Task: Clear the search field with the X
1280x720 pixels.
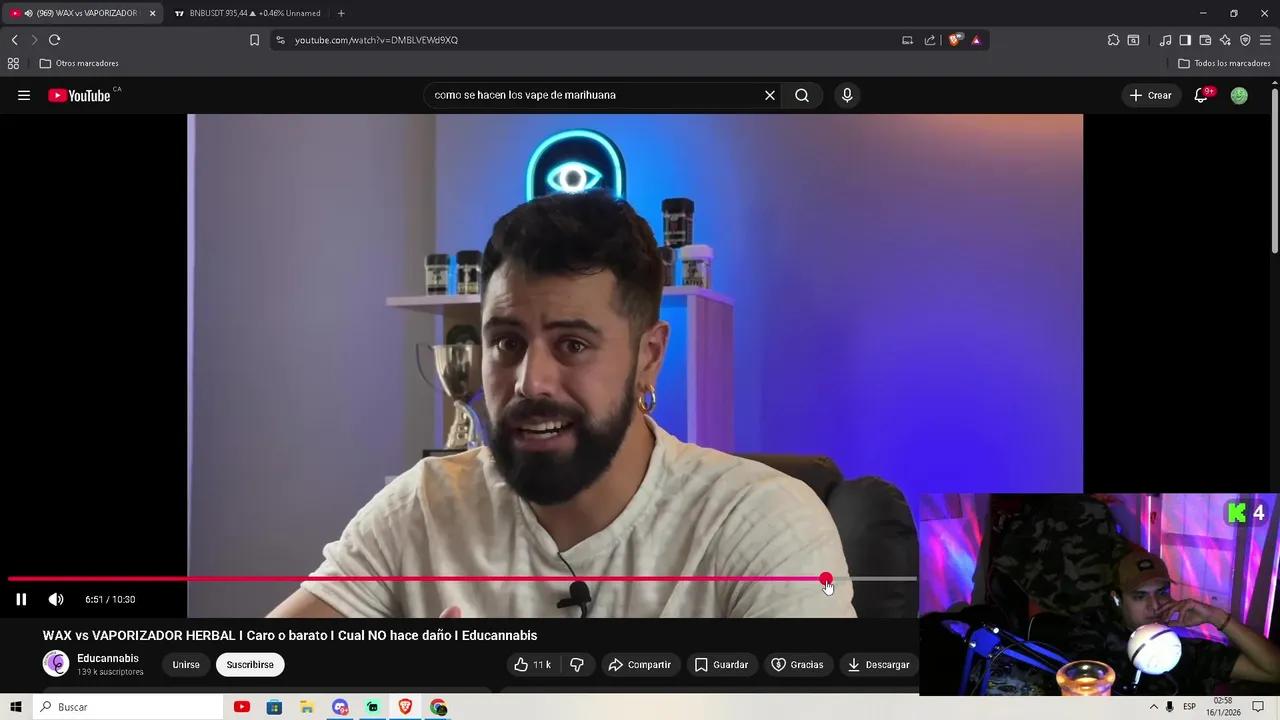Action: [x=769, y=95]
